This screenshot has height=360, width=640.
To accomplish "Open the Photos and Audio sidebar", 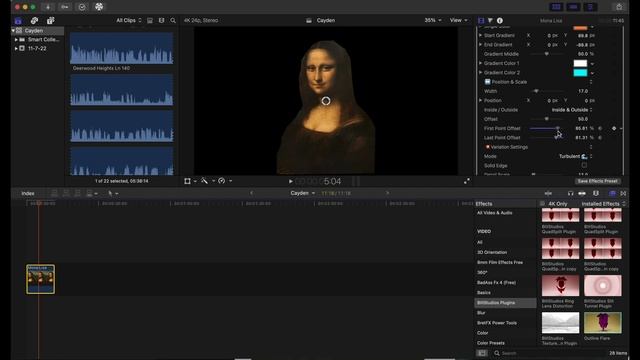I will [34, 20].
